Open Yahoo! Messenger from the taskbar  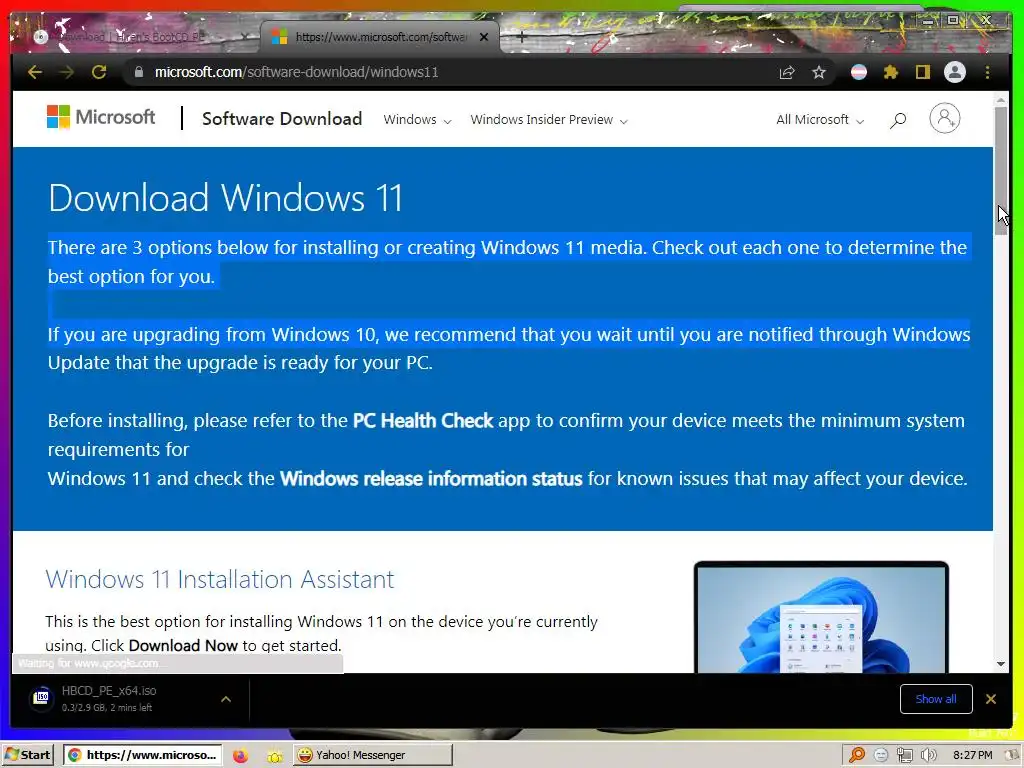(372, 755)
